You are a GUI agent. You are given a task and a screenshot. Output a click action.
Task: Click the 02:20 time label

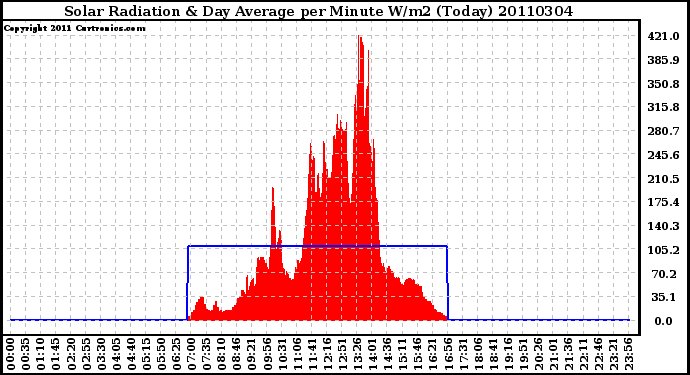(71, 354)
